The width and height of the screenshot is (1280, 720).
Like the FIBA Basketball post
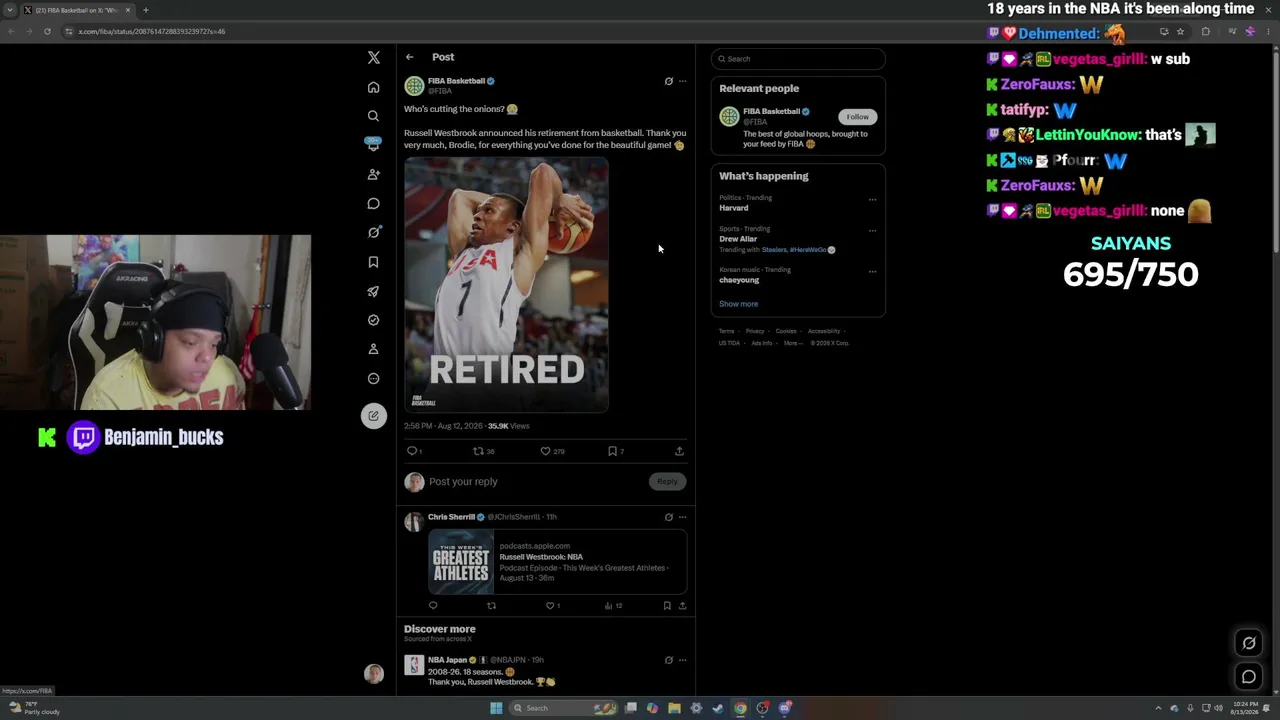[552, 451]
